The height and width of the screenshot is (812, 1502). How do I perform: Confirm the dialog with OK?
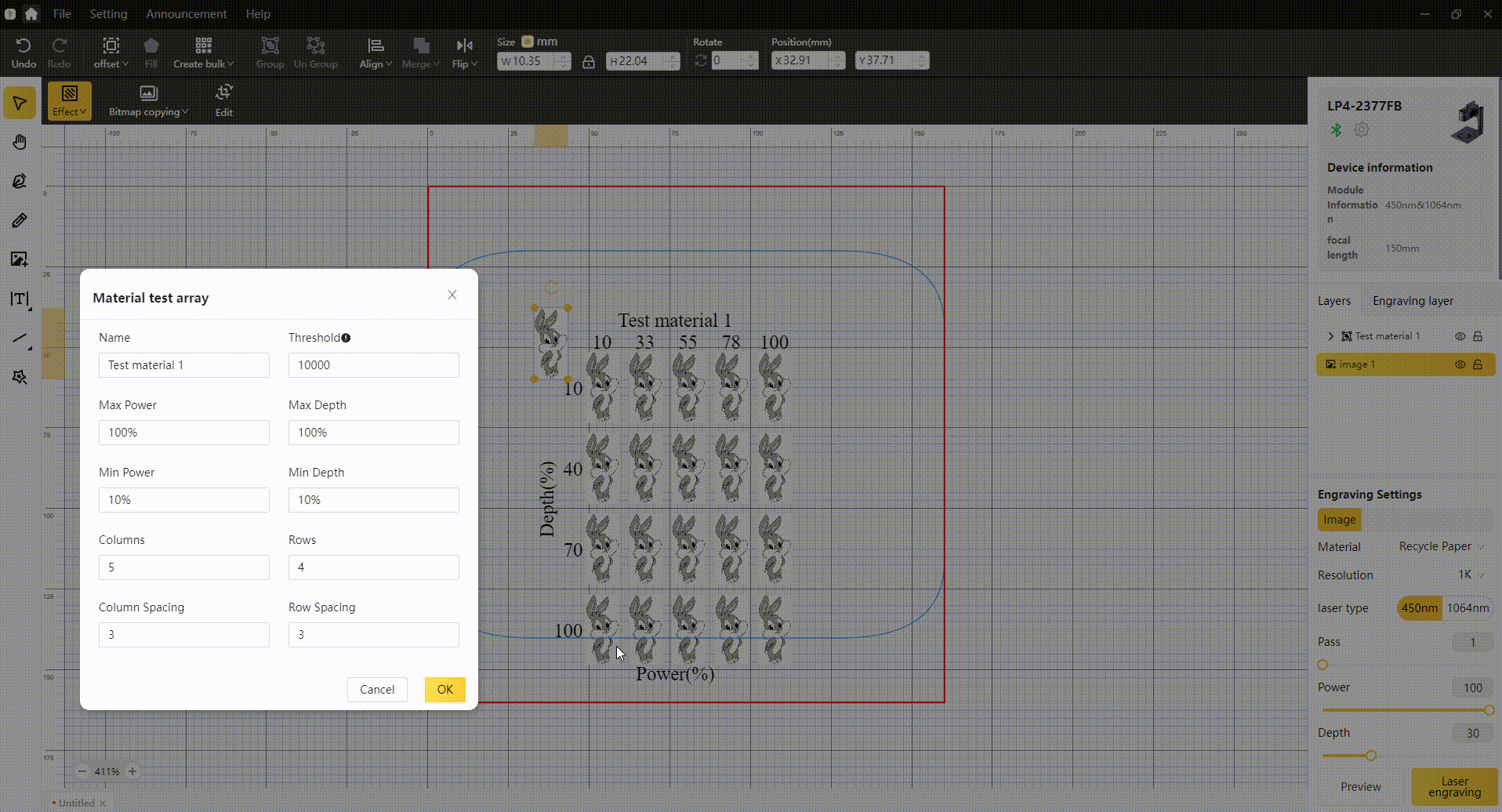[x=444, y=690]
